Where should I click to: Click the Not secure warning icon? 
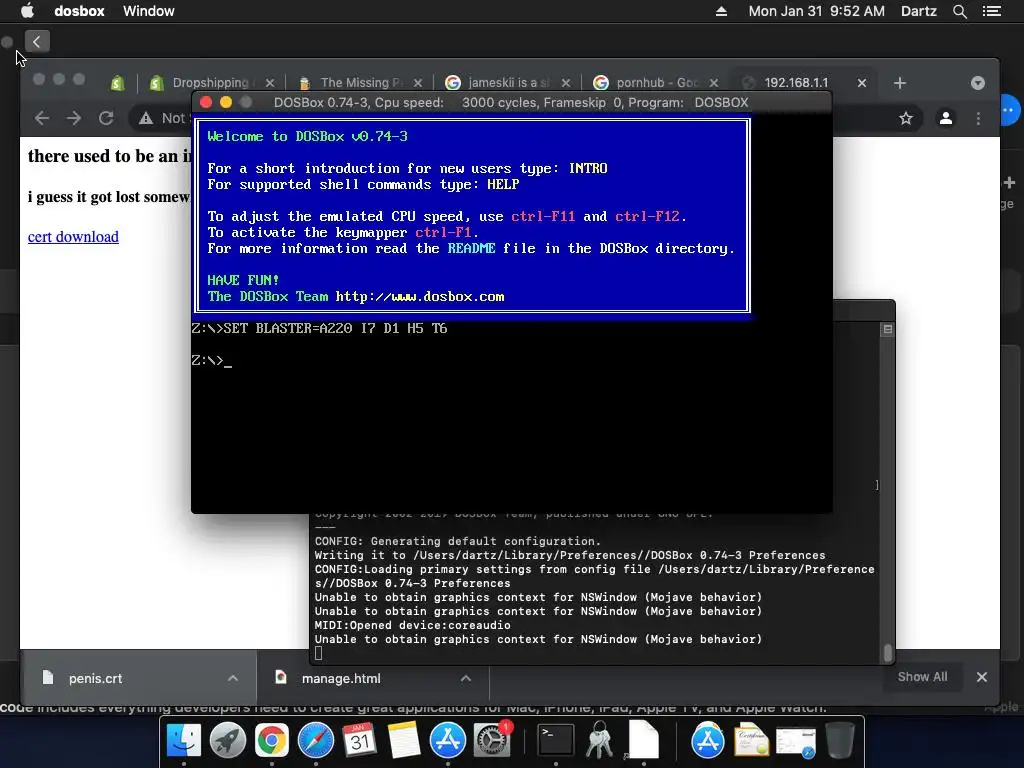pos(146,118)
